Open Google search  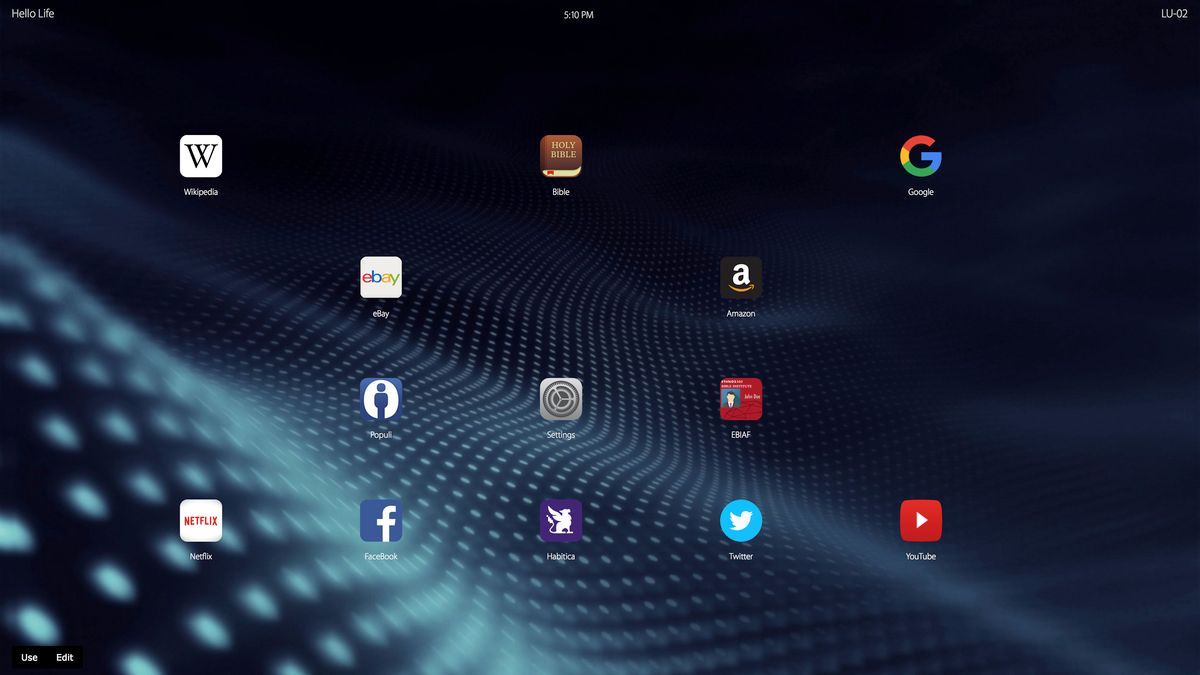pos(920,155)
